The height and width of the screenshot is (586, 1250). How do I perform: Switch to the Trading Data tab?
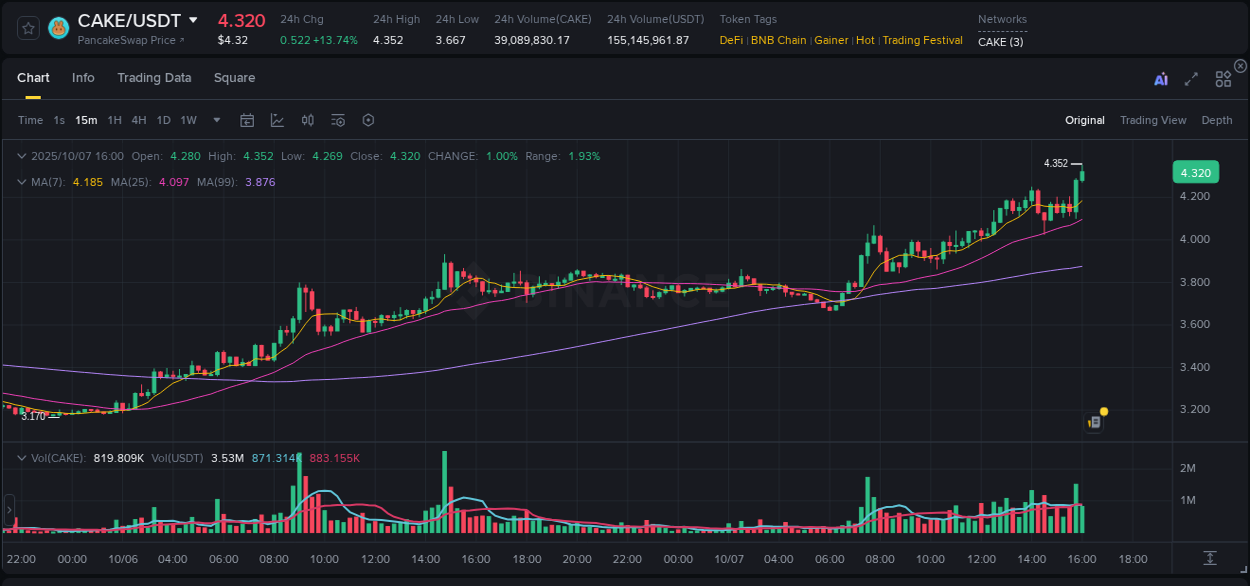coord(154,78)
